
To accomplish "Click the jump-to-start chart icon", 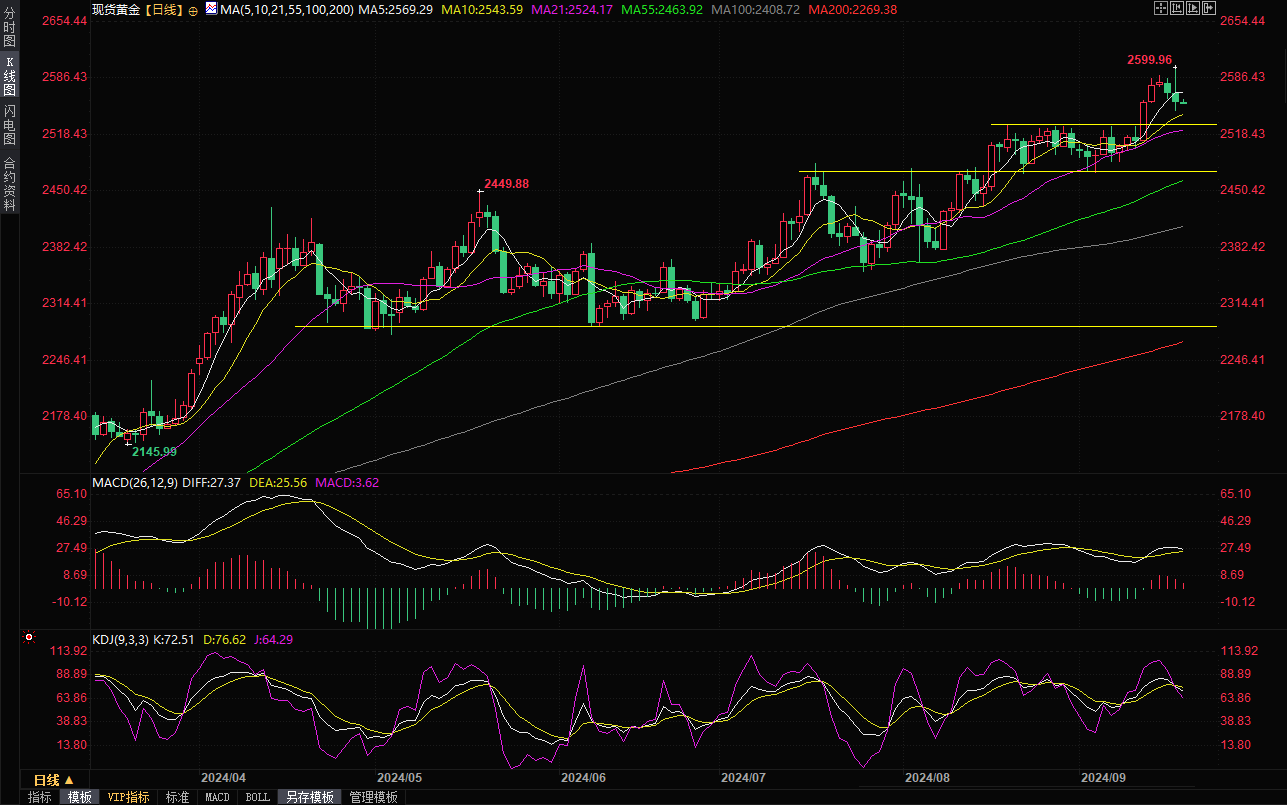I will point(1177,9).
